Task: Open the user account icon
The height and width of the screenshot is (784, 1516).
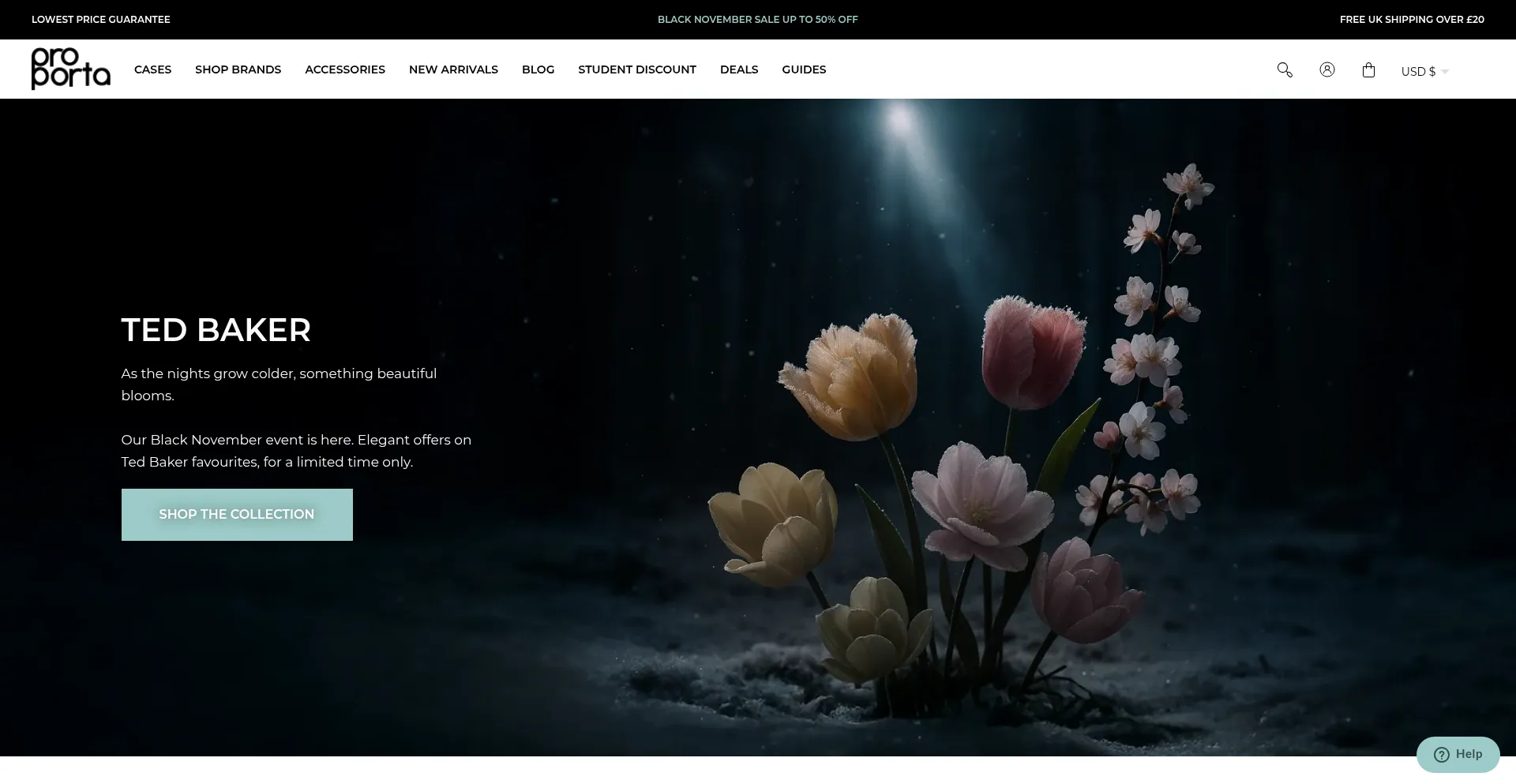Action: (x=1326, y=69)
